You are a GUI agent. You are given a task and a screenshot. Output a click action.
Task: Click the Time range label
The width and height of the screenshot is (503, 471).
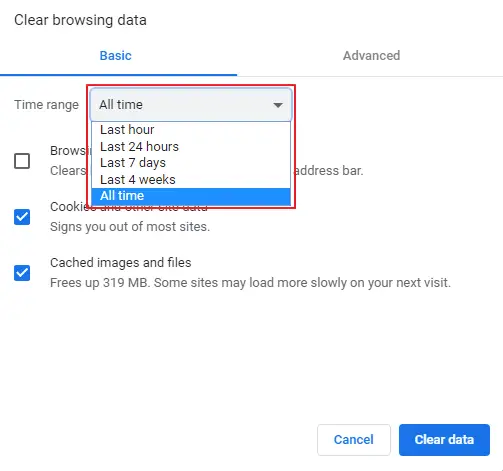[x=46, y=105]
